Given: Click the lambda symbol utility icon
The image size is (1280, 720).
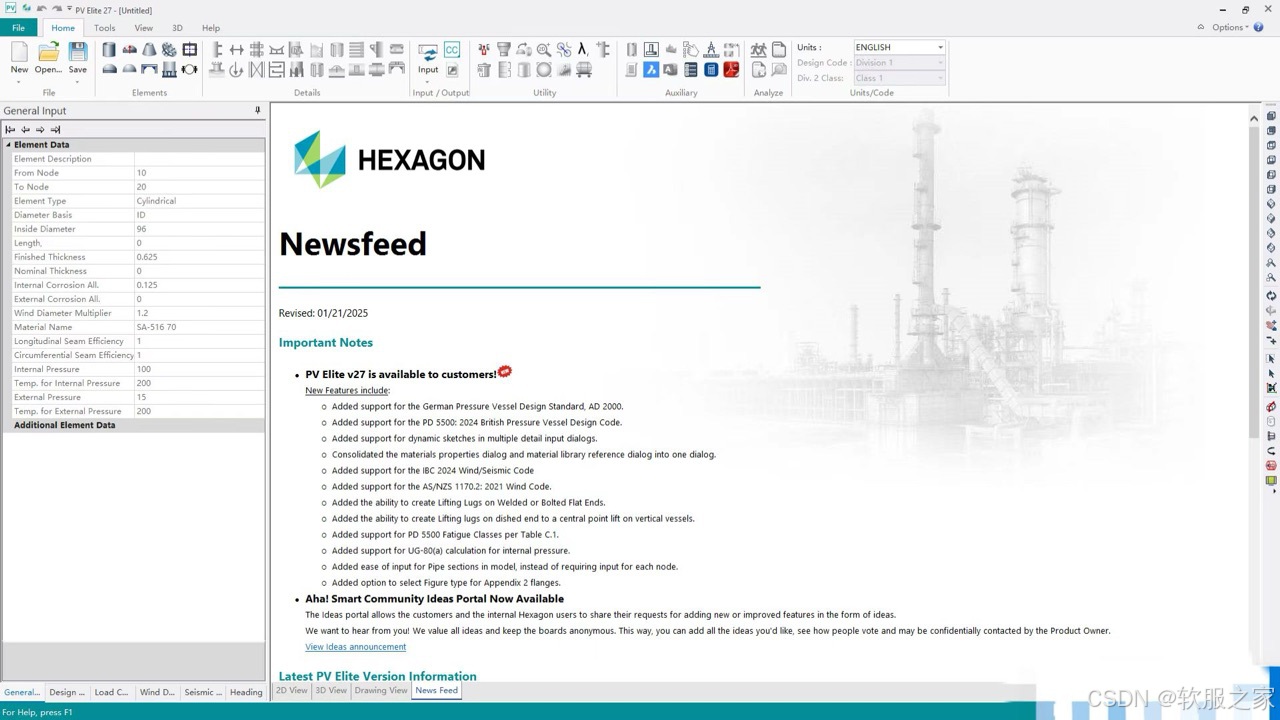Looking at the screenshot, I should pyautogui.click(x=584, y=50).
